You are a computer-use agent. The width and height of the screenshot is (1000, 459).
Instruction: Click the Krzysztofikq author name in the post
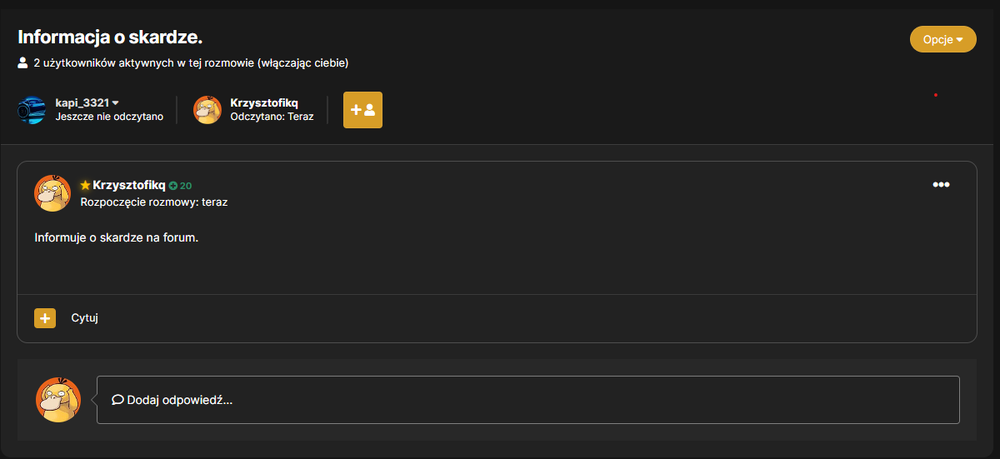tap(129, 186)
